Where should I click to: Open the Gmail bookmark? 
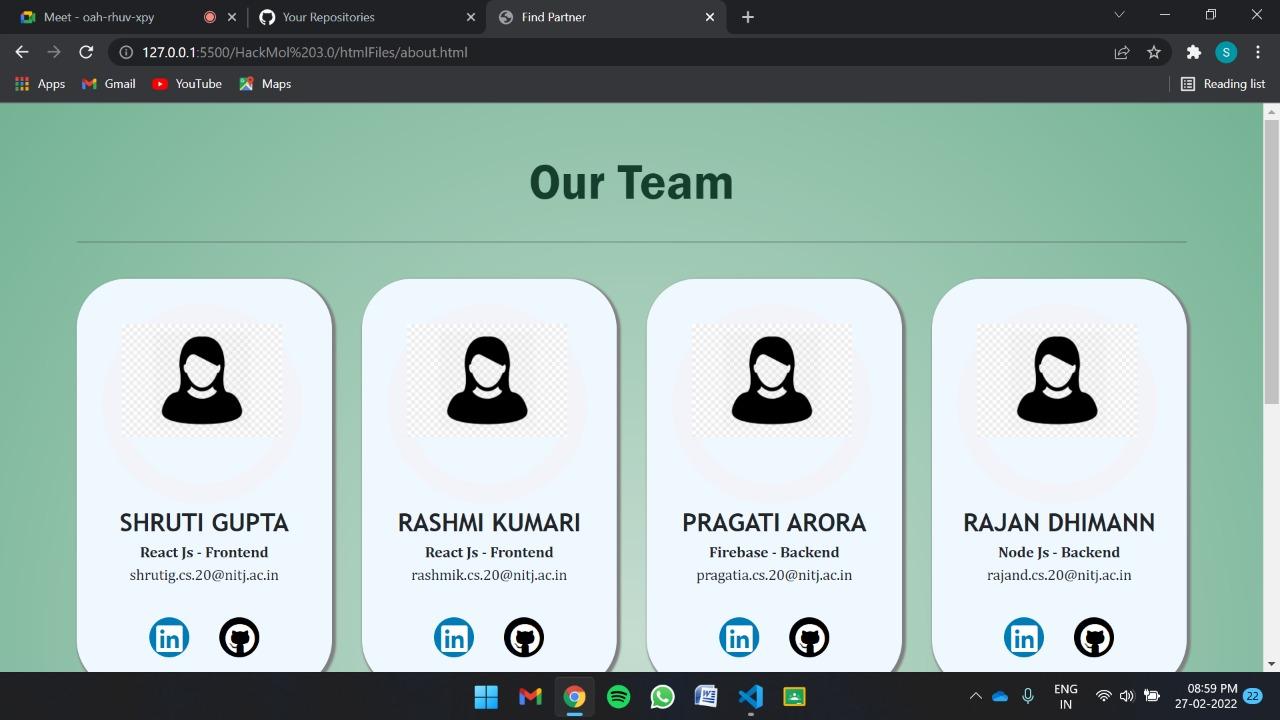tap(108, 84)
